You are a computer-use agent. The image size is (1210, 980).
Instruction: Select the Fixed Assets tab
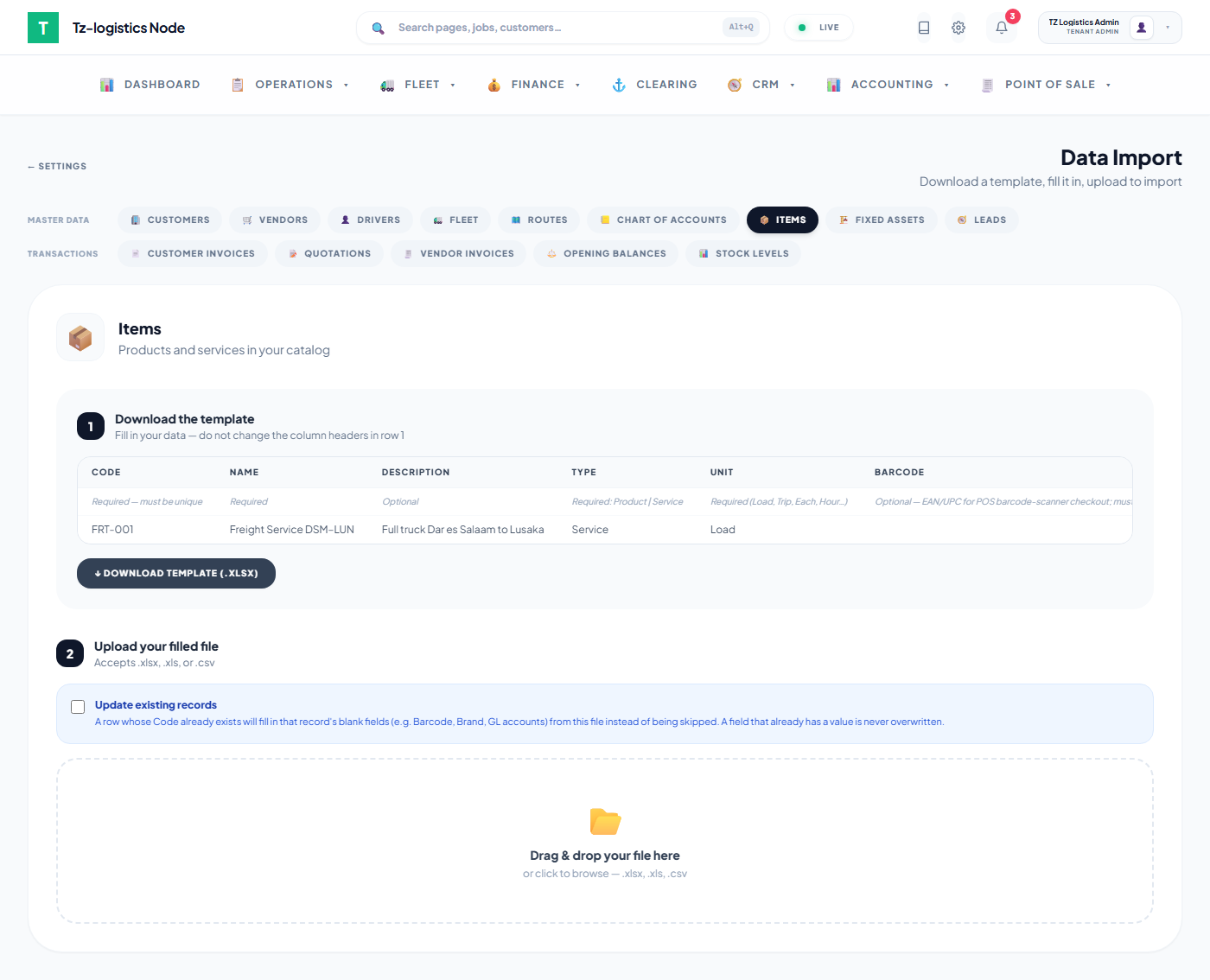[x=882, y=220]
